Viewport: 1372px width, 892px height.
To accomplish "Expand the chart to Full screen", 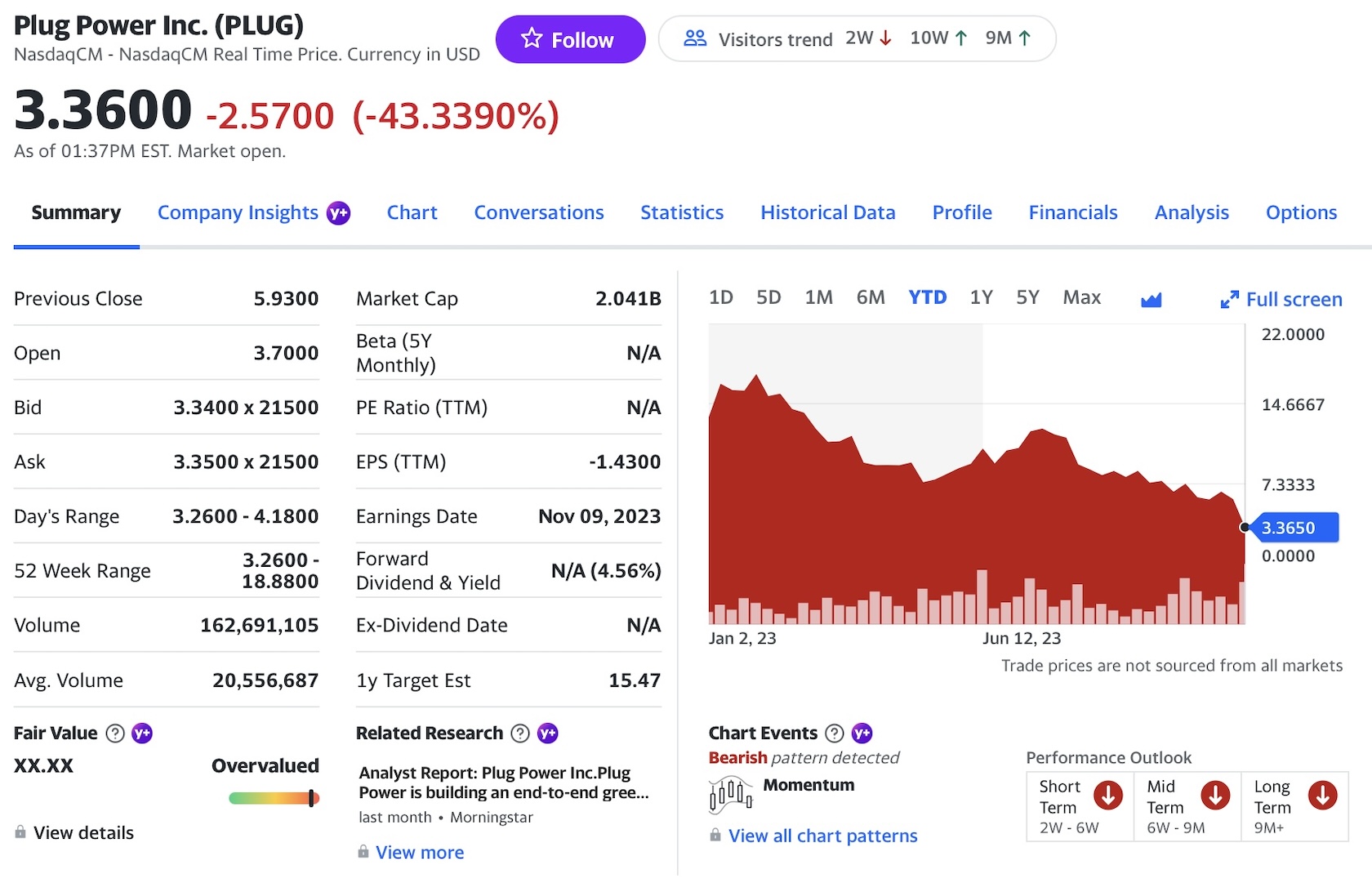I will pos(1281,300).
